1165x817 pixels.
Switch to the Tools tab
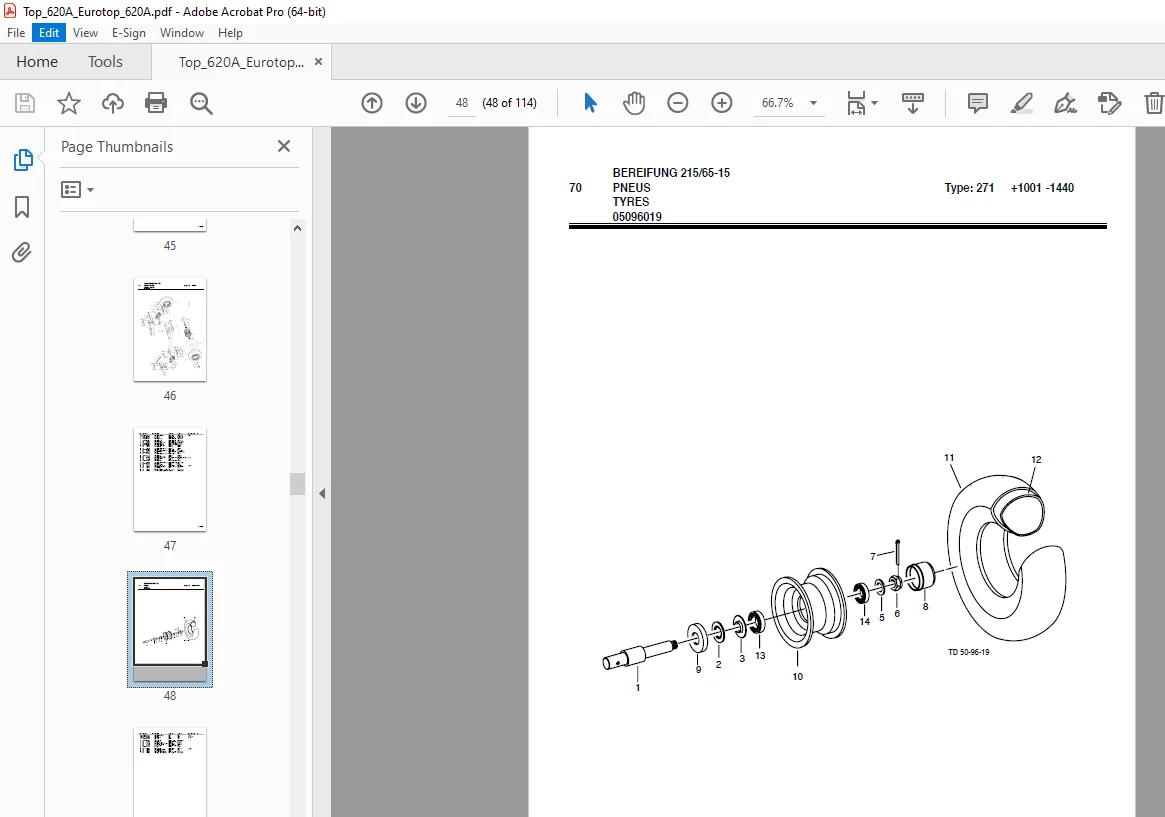pos(106,62)
